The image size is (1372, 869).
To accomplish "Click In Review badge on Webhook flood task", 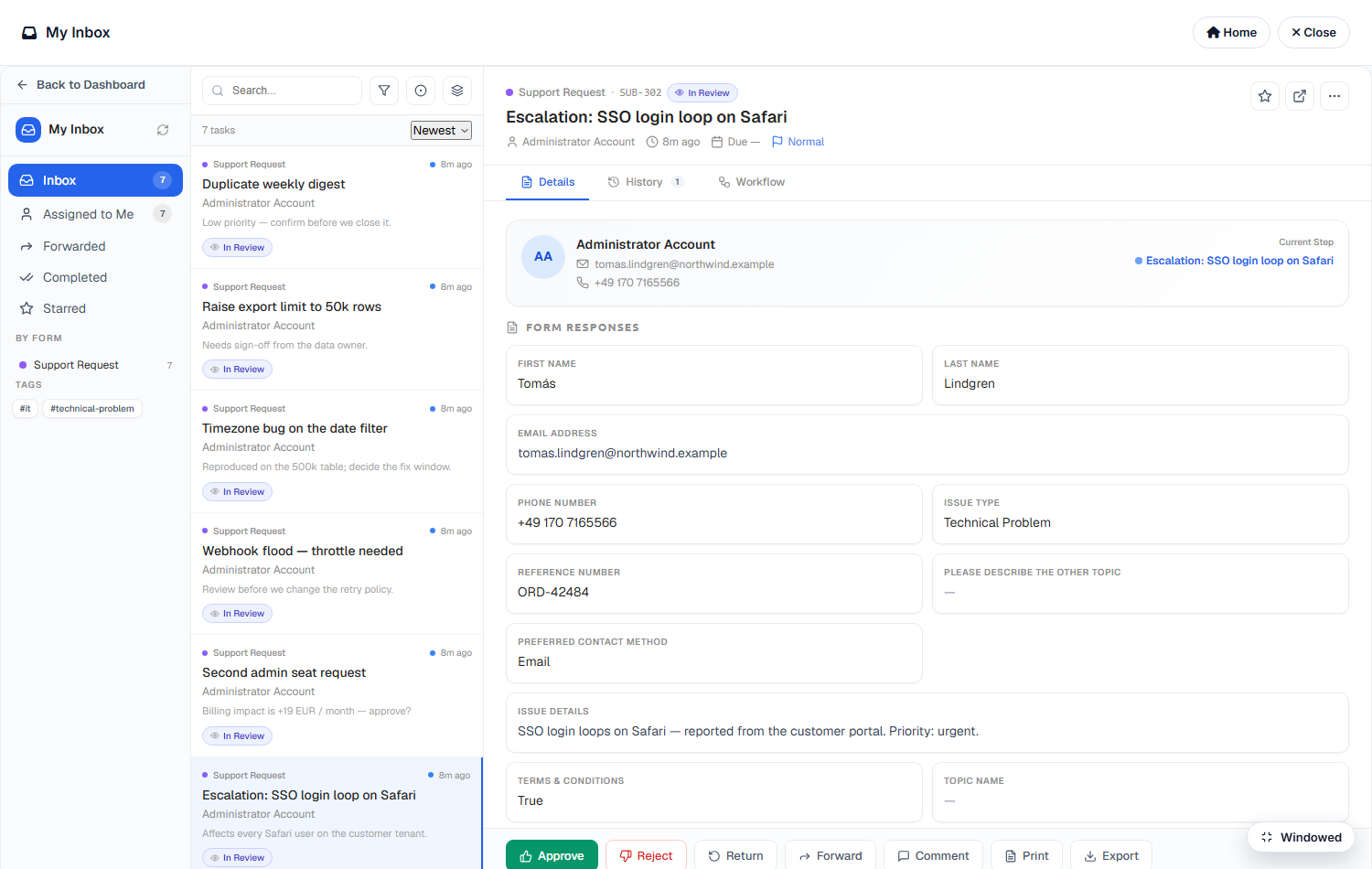I will point(238,614).
